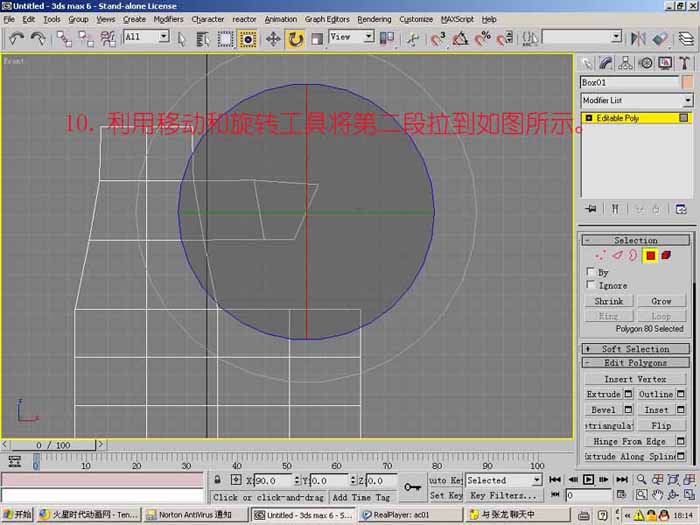Open the Rendering menu
Screen dimensions: 700x525
click(374, 19)
